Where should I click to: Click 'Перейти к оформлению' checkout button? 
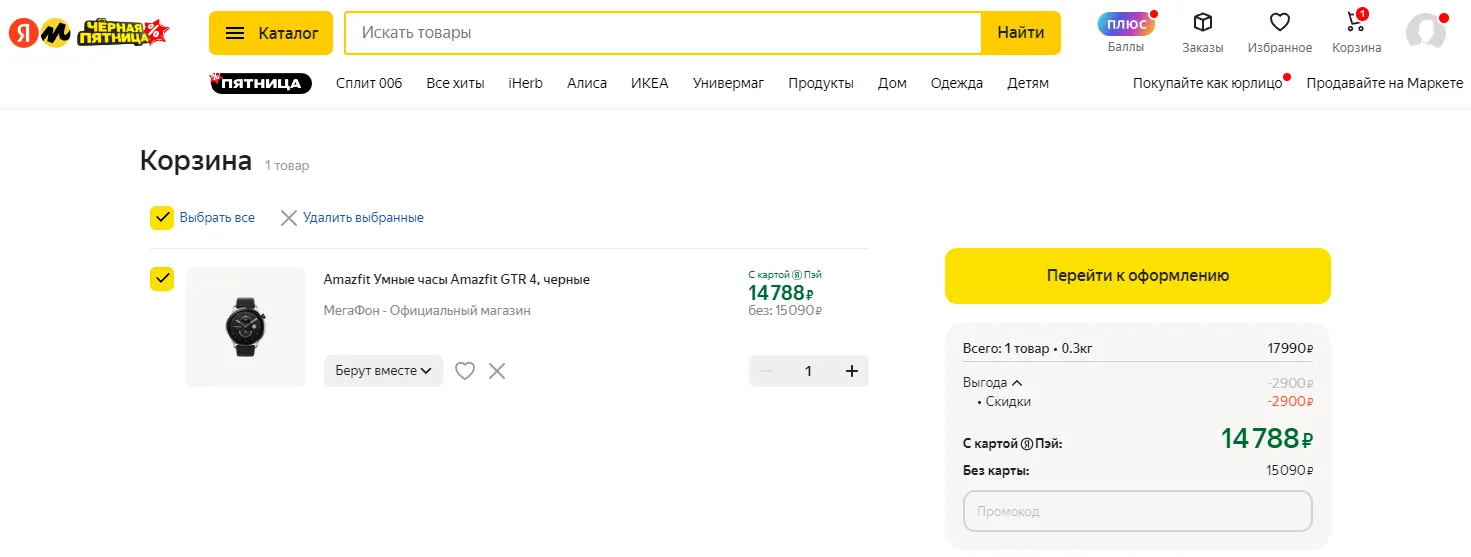(1137, 276)
